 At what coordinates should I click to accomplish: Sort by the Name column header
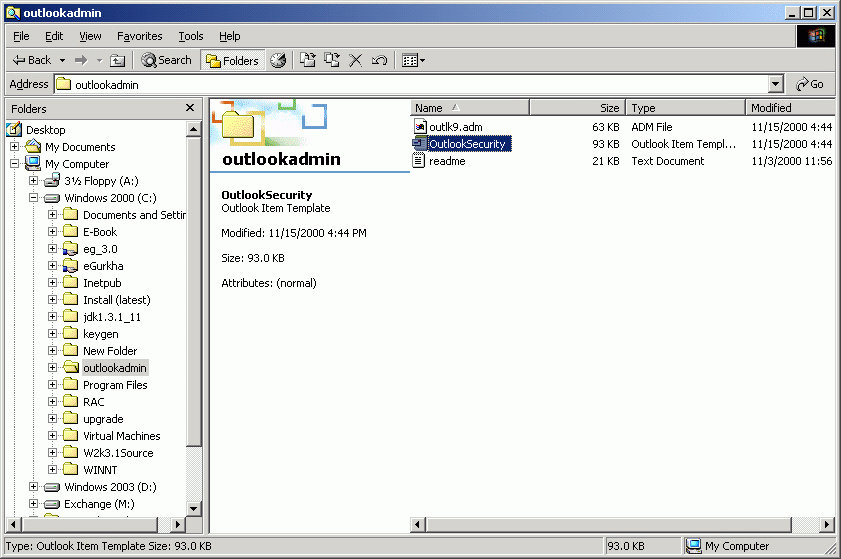(470, 108)
